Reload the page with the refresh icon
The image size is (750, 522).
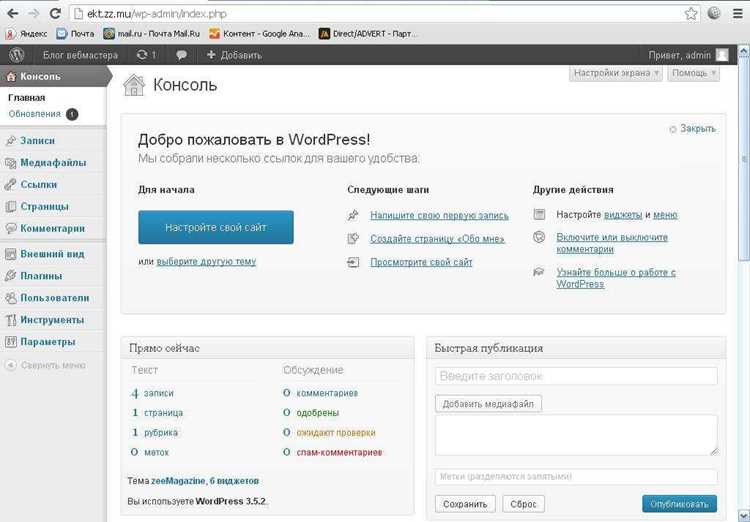point(55,13)
